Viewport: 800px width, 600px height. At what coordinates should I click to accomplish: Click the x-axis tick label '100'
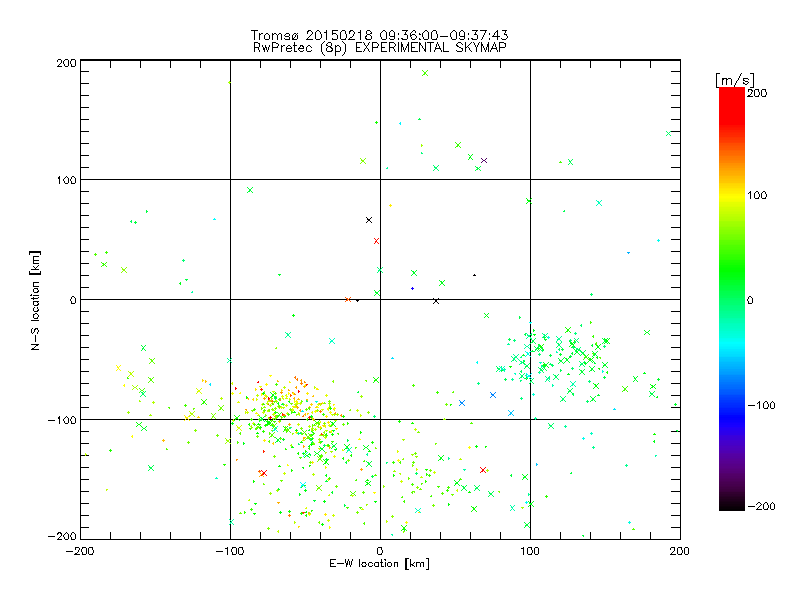click(530, 551)
